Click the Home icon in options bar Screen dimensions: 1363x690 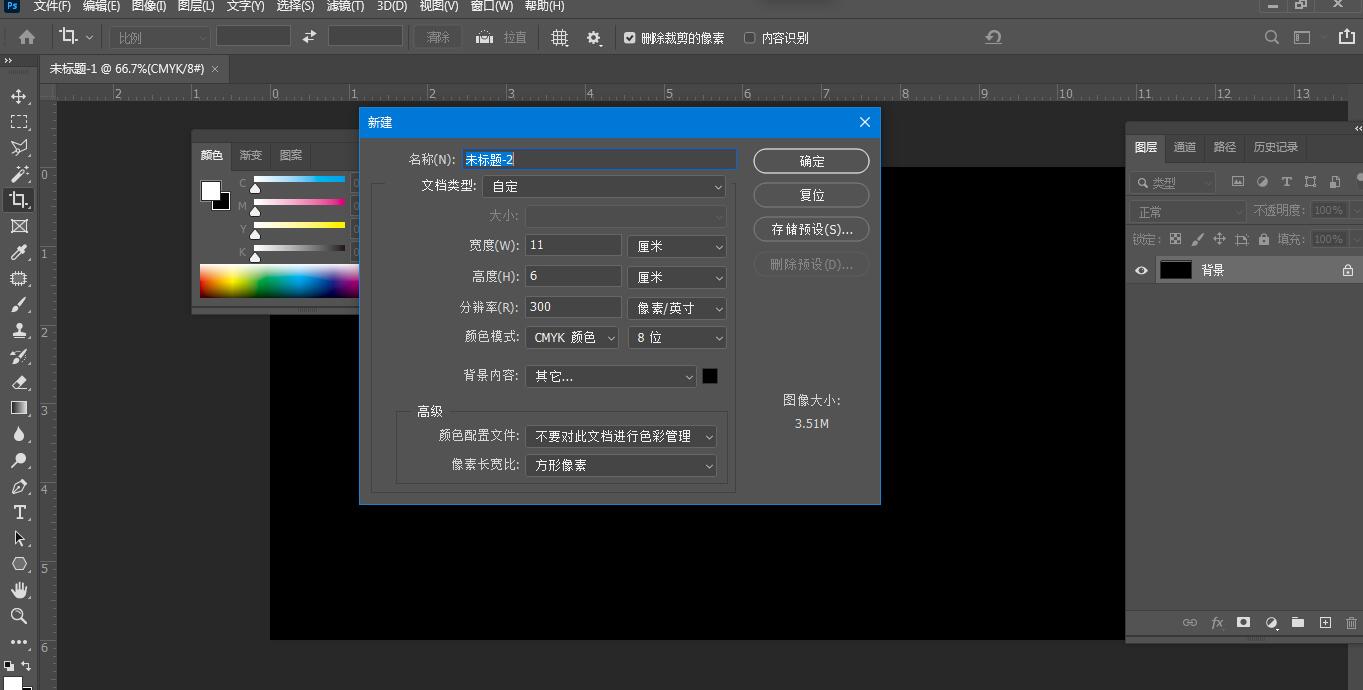(27, 37)
